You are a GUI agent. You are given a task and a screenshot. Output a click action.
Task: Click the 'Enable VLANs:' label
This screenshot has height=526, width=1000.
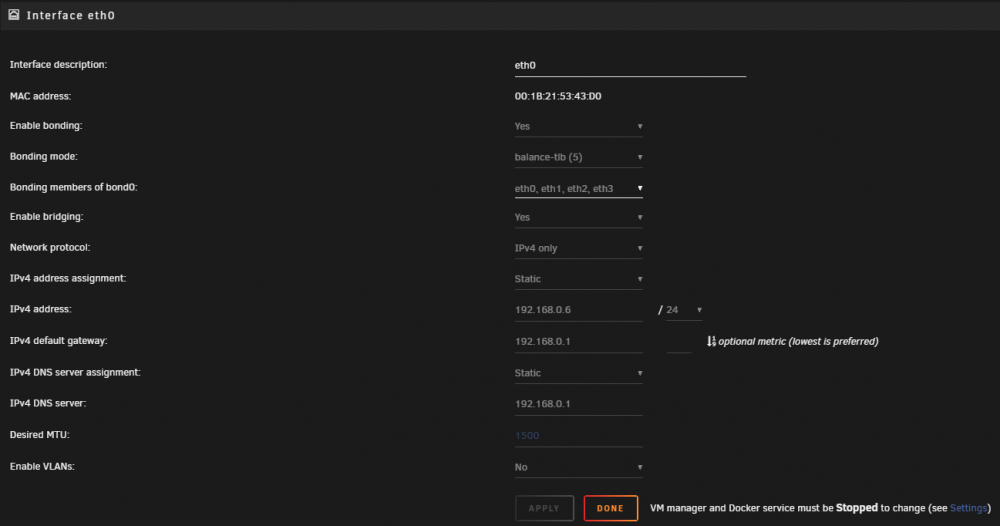click(x=42, y=467)
